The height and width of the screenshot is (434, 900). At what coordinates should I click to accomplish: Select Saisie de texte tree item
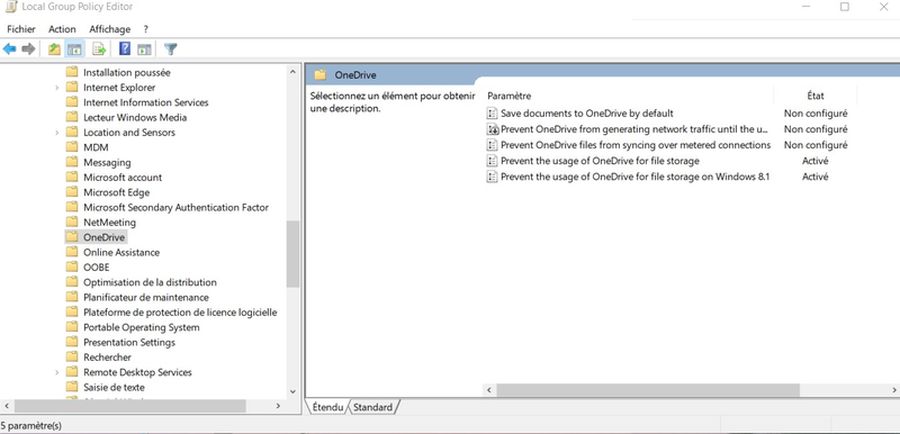click(x=114, y=387)
